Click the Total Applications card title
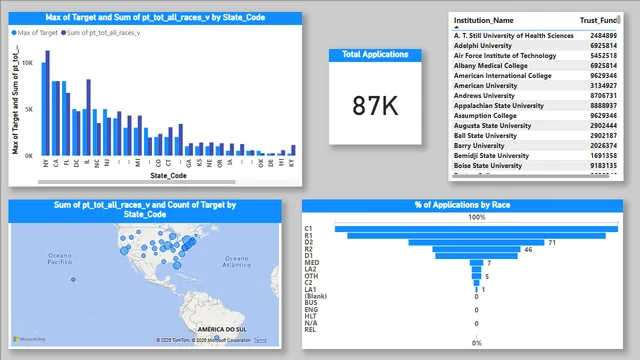 375,55
